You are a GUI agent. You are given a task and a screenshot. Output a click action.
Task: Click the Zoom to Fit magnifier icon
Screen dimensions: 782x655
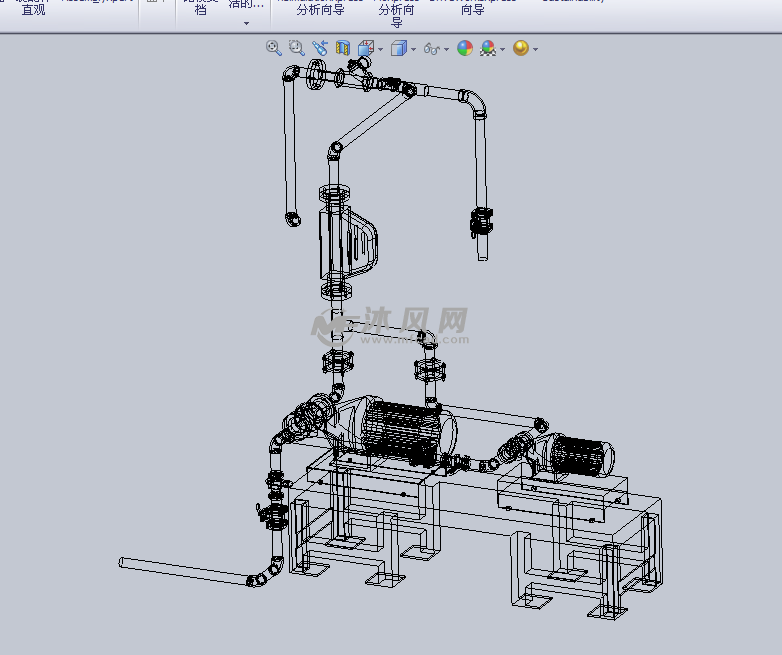273,48
